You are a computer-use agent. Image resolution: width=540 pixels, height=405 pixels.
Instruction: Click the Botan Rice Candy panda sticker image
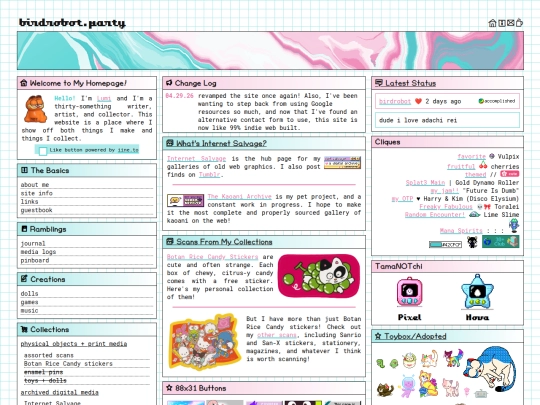coord(319,276)
